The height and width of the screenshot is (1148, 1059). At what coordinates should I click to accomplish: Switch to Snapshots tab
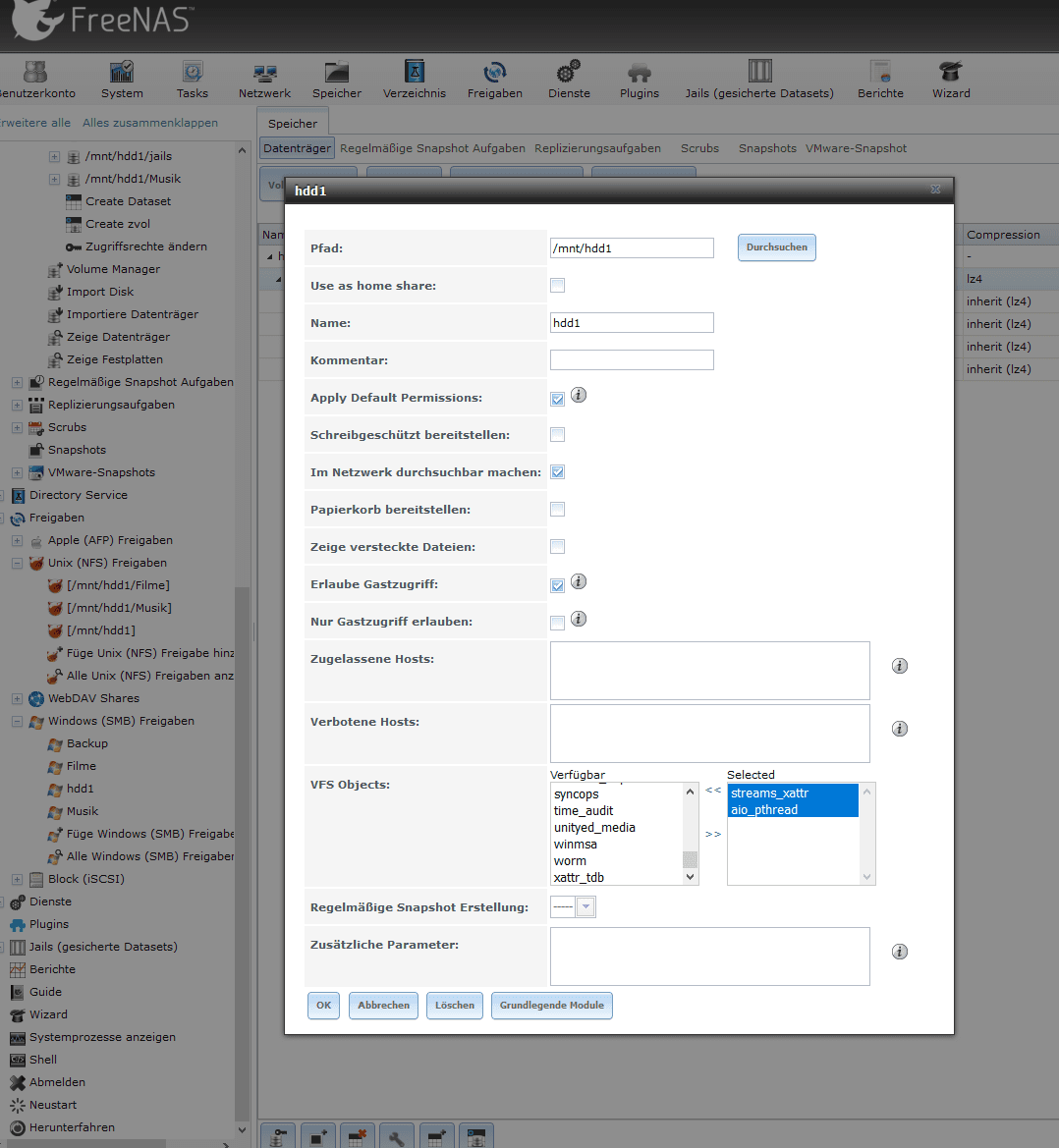(767, 148)
